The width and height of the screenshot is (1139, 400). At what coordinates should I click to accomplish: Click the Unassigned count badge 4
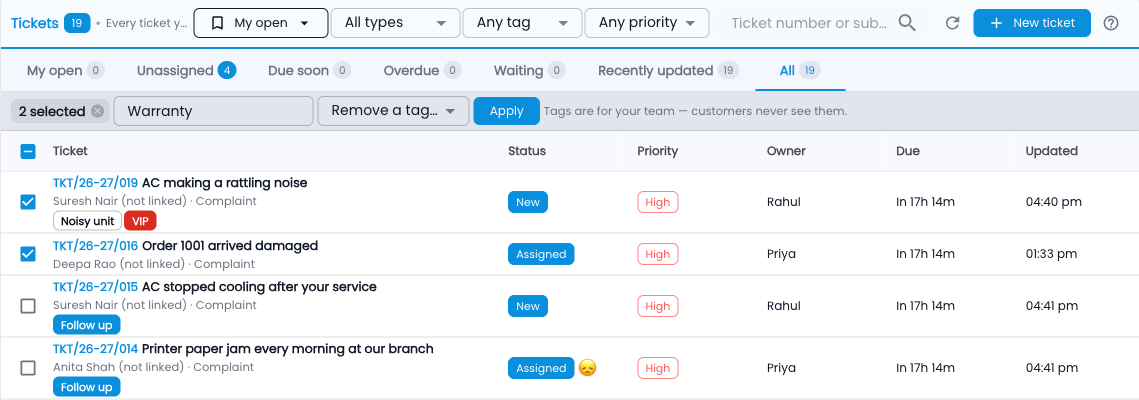coord(227,70)
